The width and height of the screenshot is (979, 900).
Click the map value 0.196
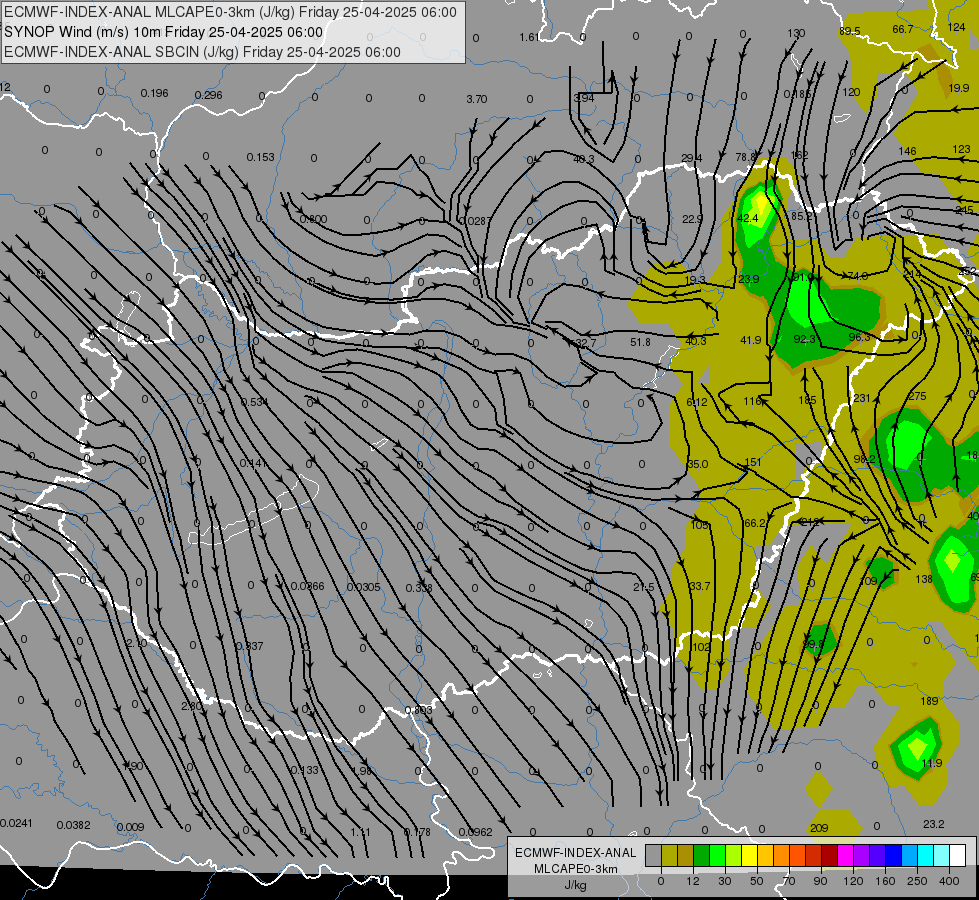coord(154,94)
